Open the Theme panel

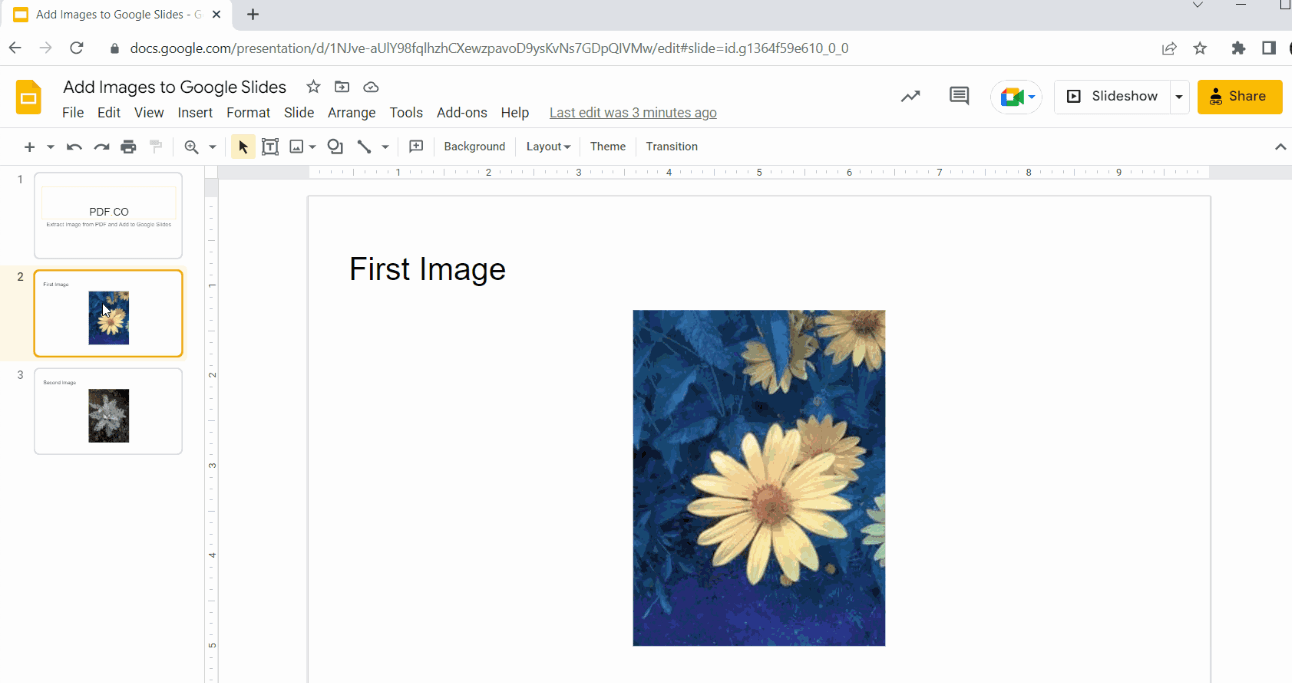(x=608, y=147)
